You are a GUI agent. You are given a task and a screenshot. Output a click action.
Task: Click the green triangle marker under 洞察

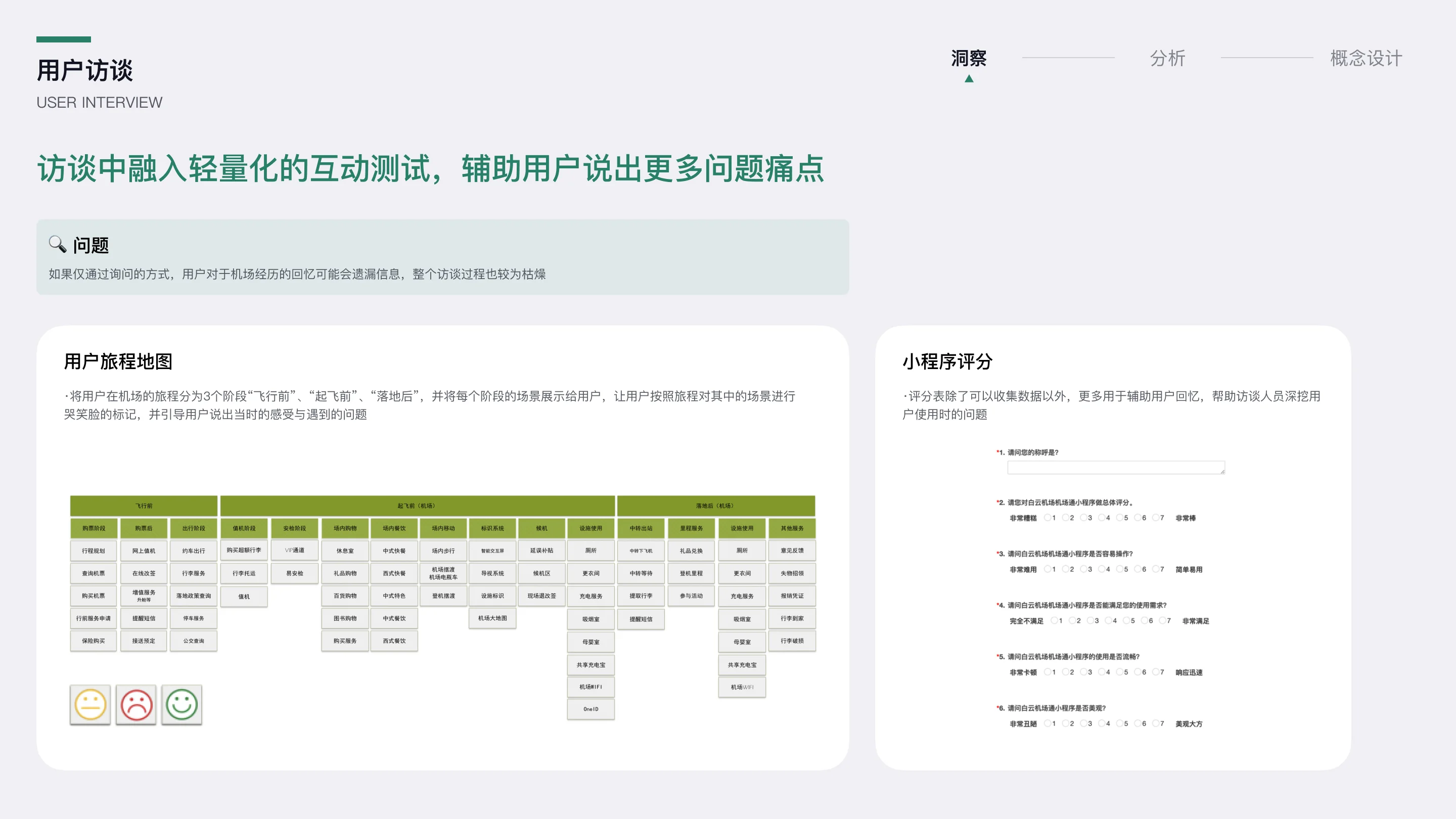pyautogui.click(x=969, y=78)
